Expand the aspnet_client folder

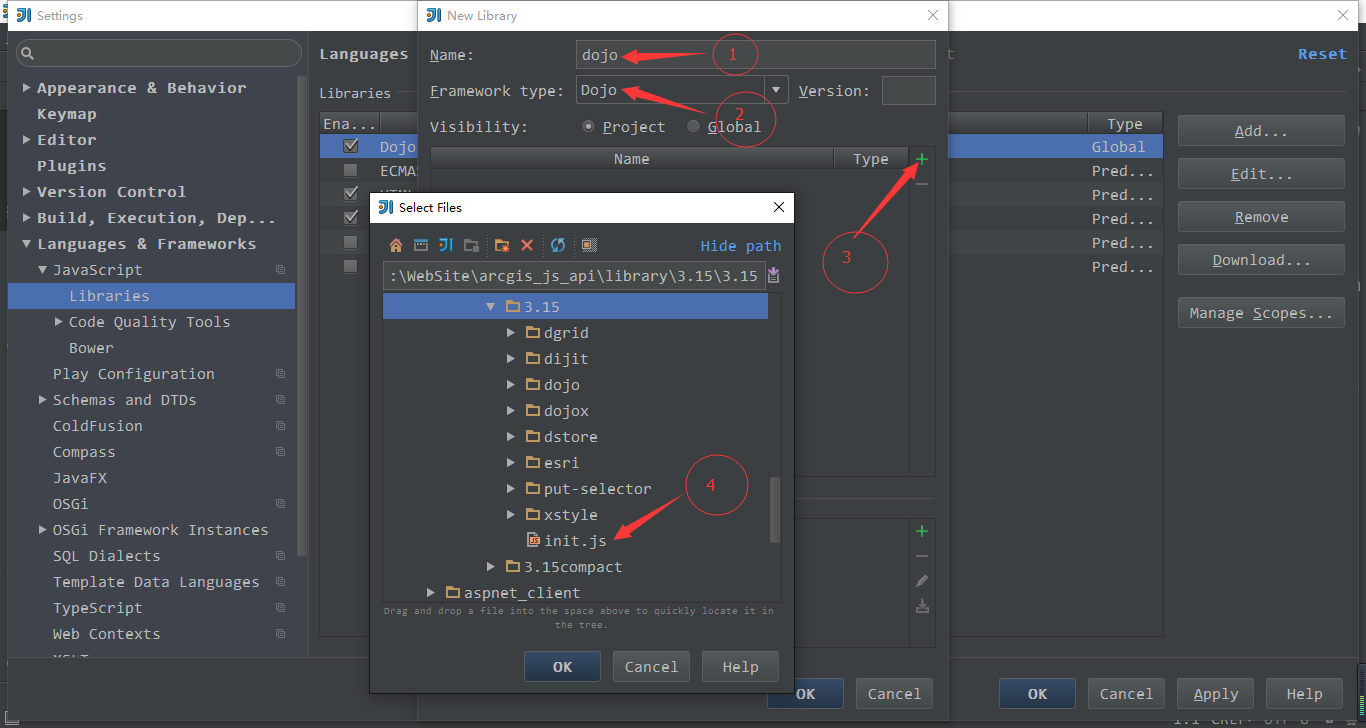click(x=430, y=593)
